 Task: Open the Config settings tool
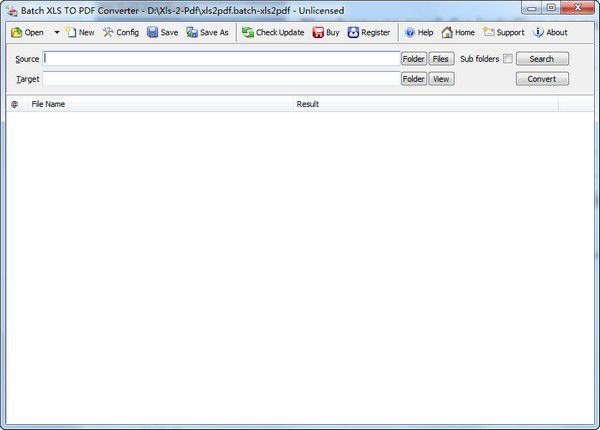pos(121,33)
